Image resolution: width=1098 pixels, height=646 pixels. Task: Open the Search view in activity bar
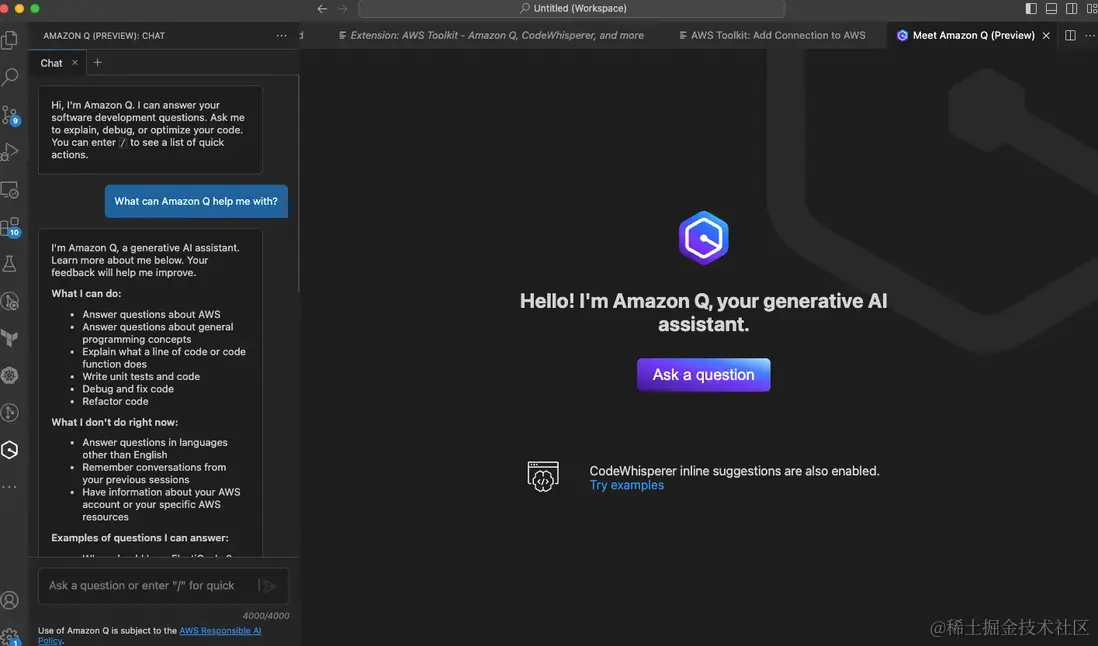pyautogui.click(x=10, y=76)
